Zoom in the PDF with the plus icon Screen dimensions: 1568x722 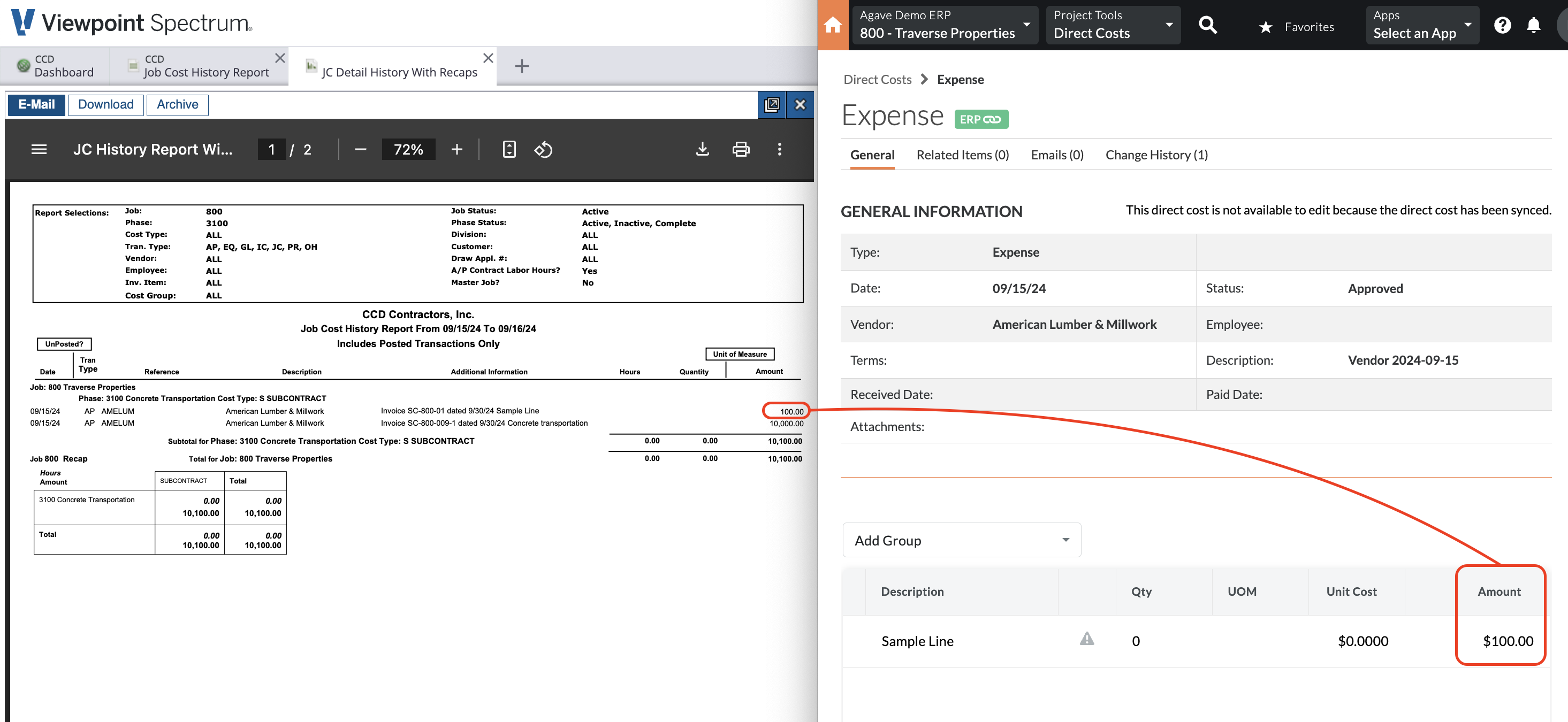[x=456, y=150]
